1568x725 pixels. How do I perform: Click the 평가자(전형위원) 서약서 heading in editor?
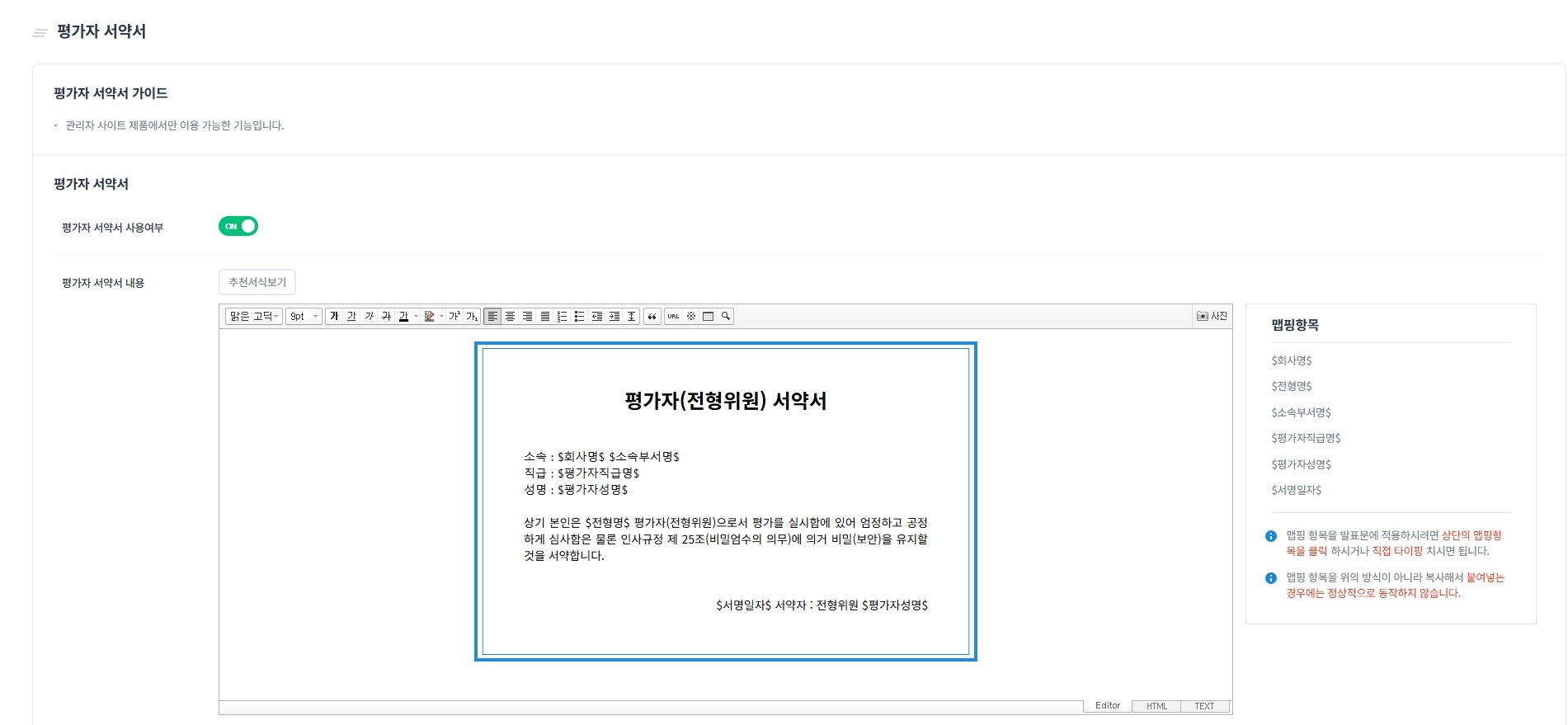[726, 401]
